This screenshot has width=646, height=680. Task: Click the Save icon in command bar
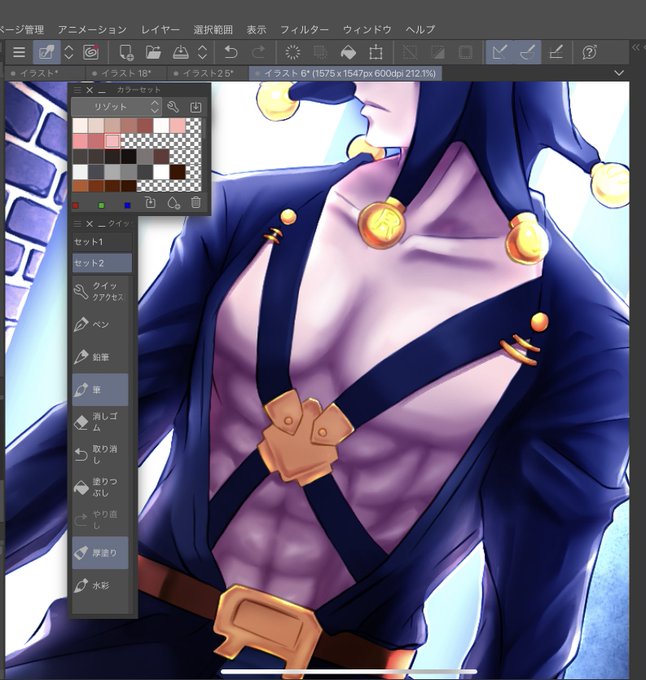pos(180,52)
